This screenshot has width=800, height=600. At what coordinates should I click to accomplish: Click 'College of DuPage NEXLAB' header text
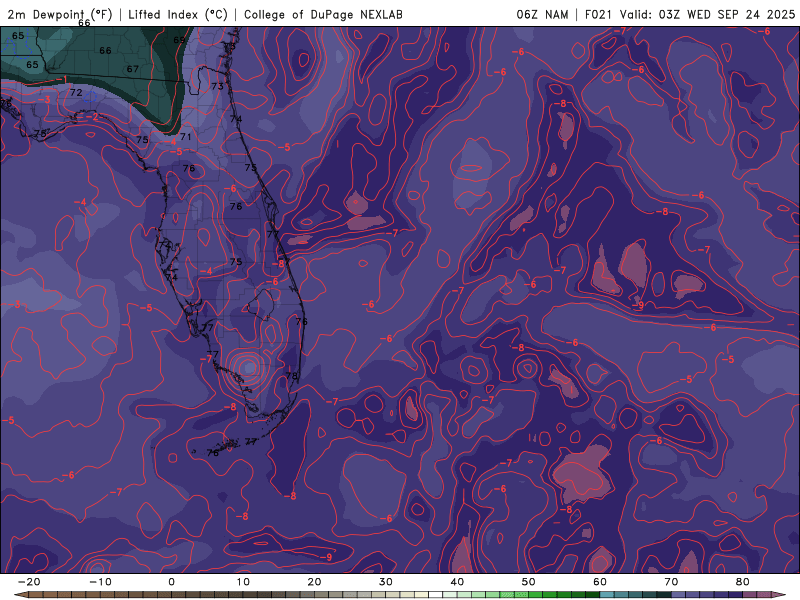[323, 14]
